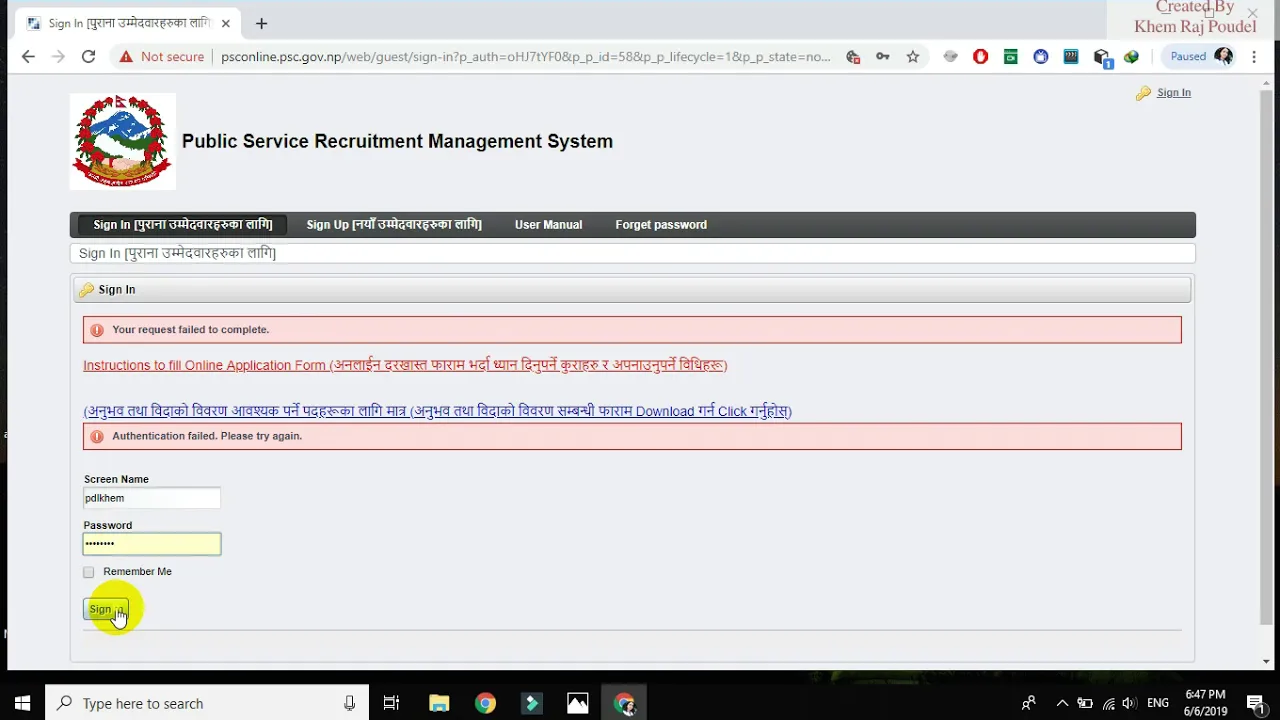Open the Chrome three-dot menu
The image size is (1280, 720).
[1255, 57]
